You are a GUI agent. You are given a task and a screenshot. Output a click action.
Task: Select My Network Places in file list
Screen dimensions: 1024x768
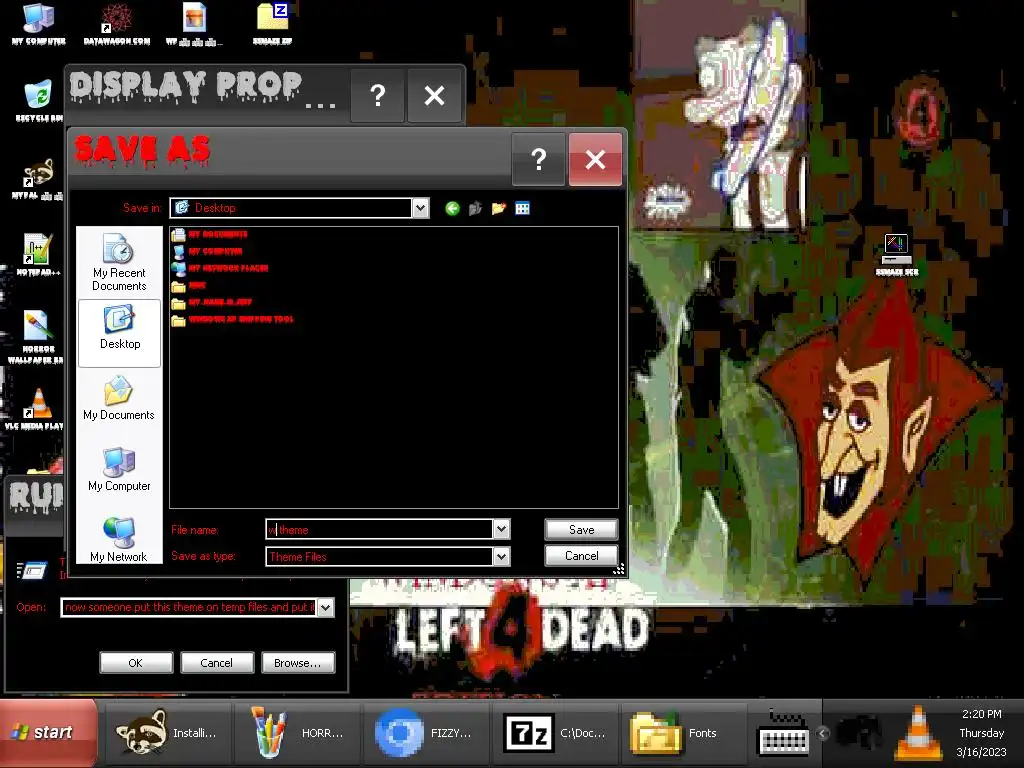coord(220,268)
